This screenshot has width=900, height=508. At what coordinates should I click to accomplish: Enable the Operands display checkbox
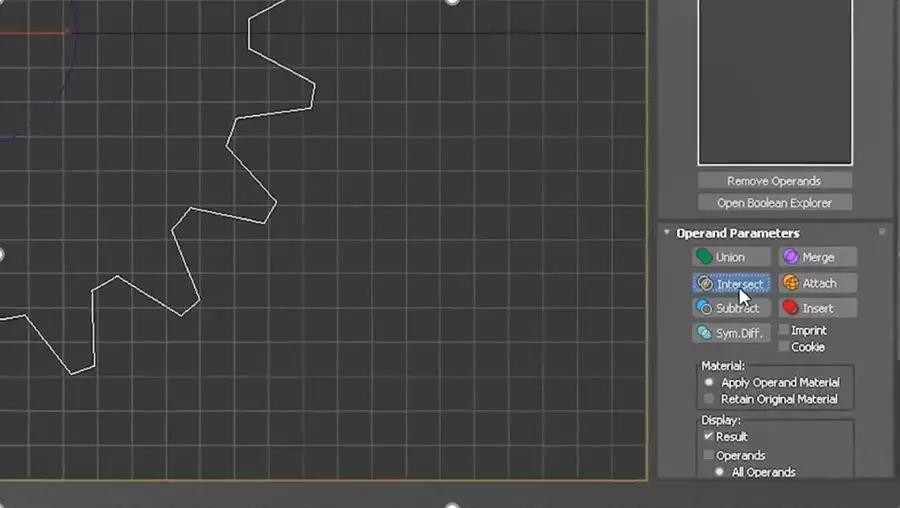pos(709,455)
